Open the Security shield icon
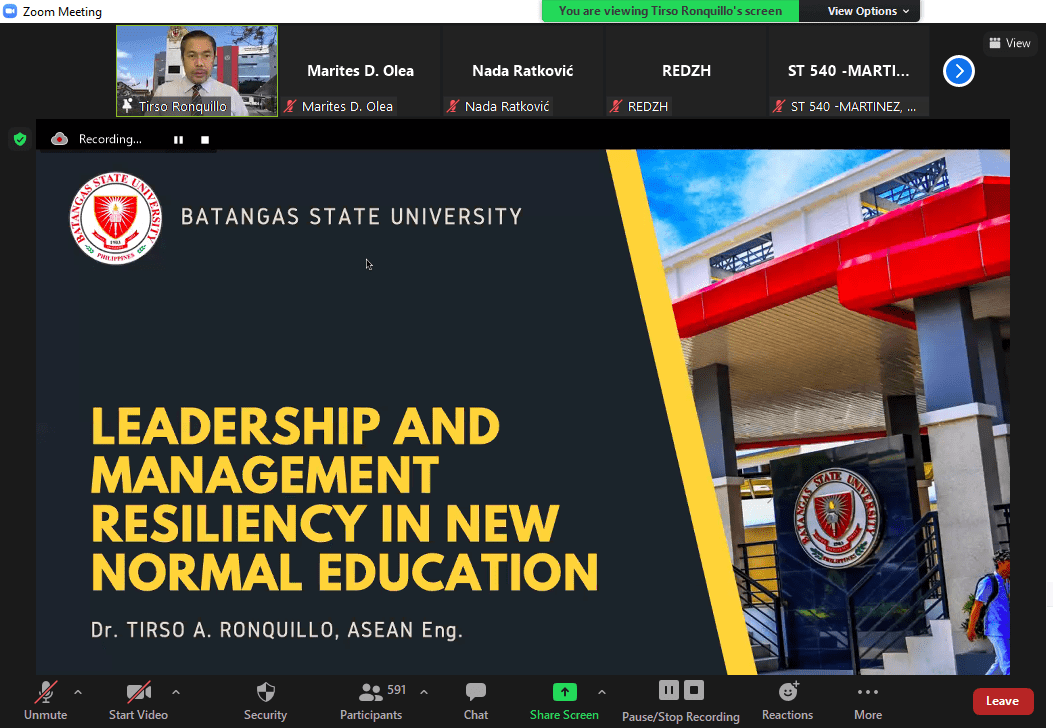Viewport: 1053px width, 728px height. 265,692
